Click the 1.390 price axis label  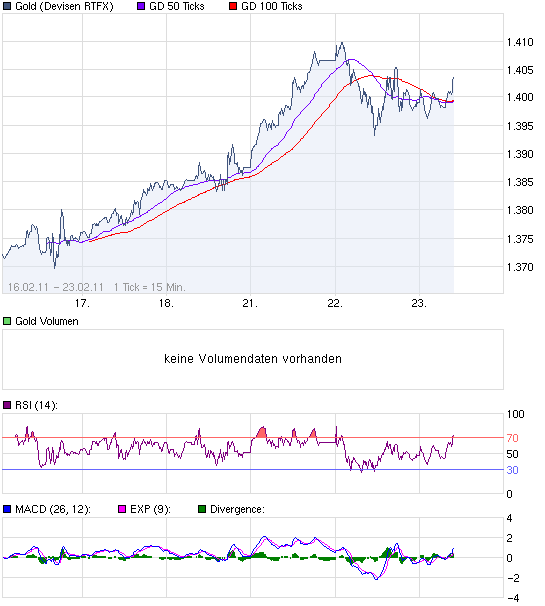pyautogui.click(x=520, y=154)
